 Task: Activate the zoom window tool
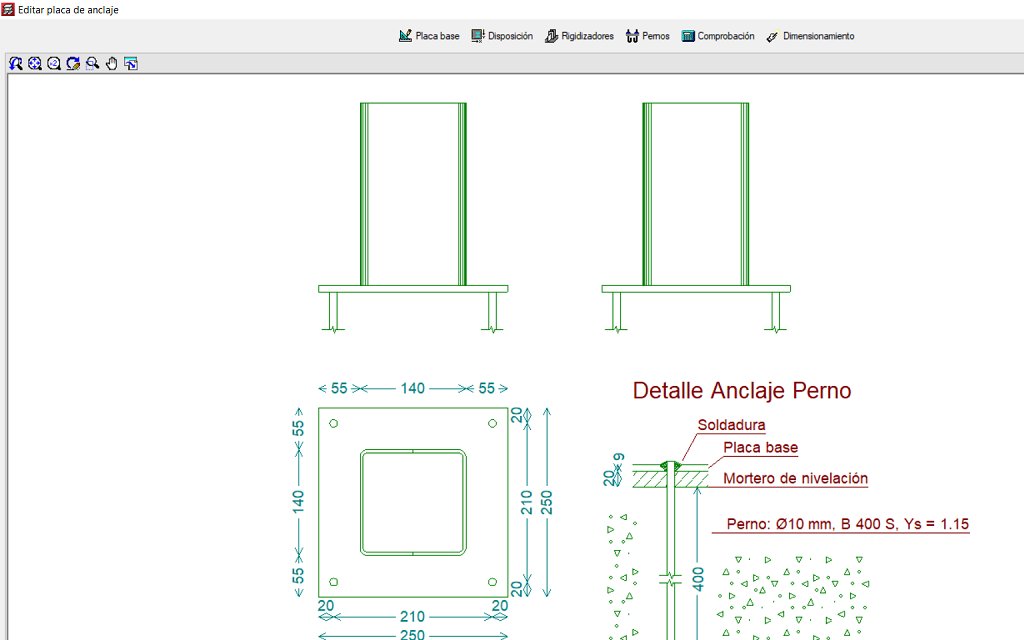(92, 63)
